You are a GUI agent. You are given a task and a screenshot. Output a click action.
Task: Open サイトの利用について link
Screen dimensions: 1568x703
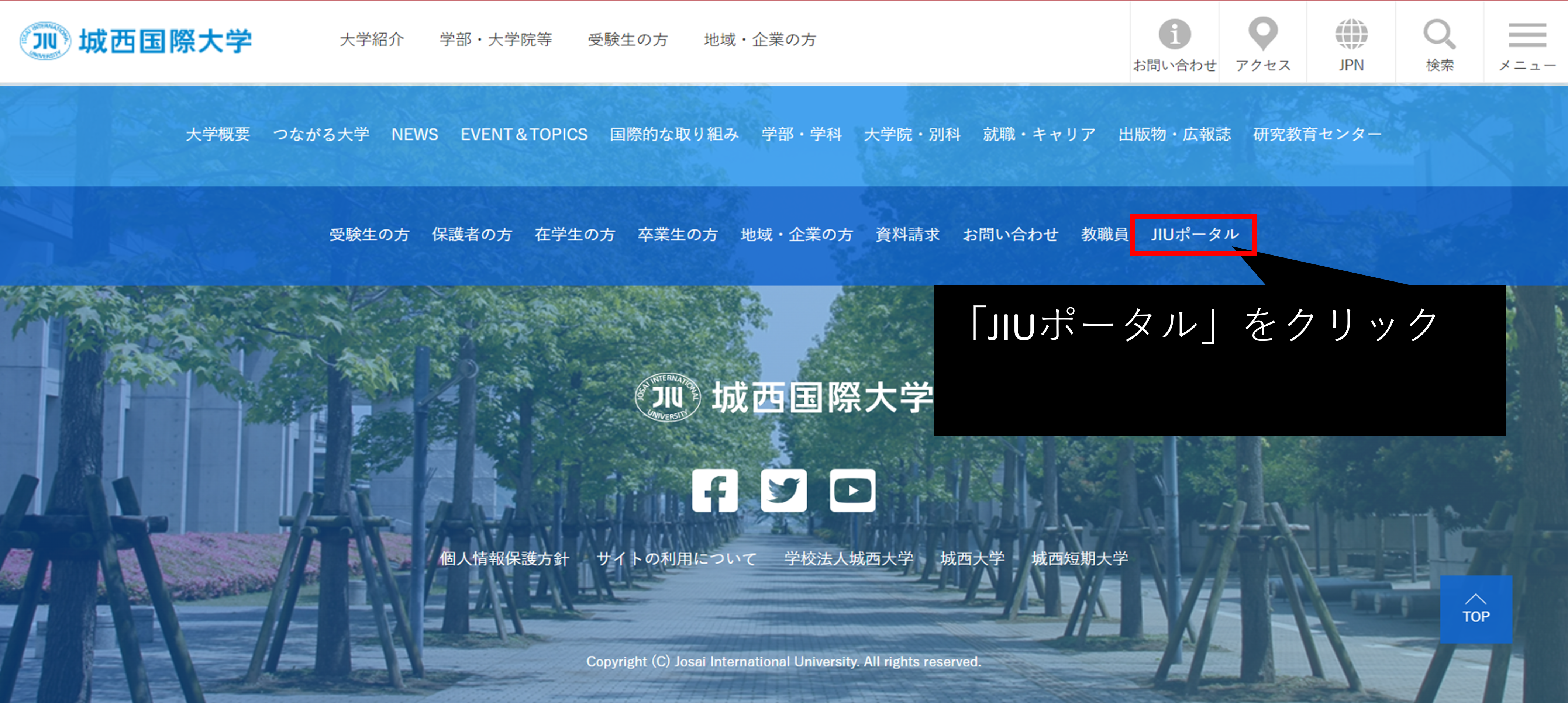point(677,558)
